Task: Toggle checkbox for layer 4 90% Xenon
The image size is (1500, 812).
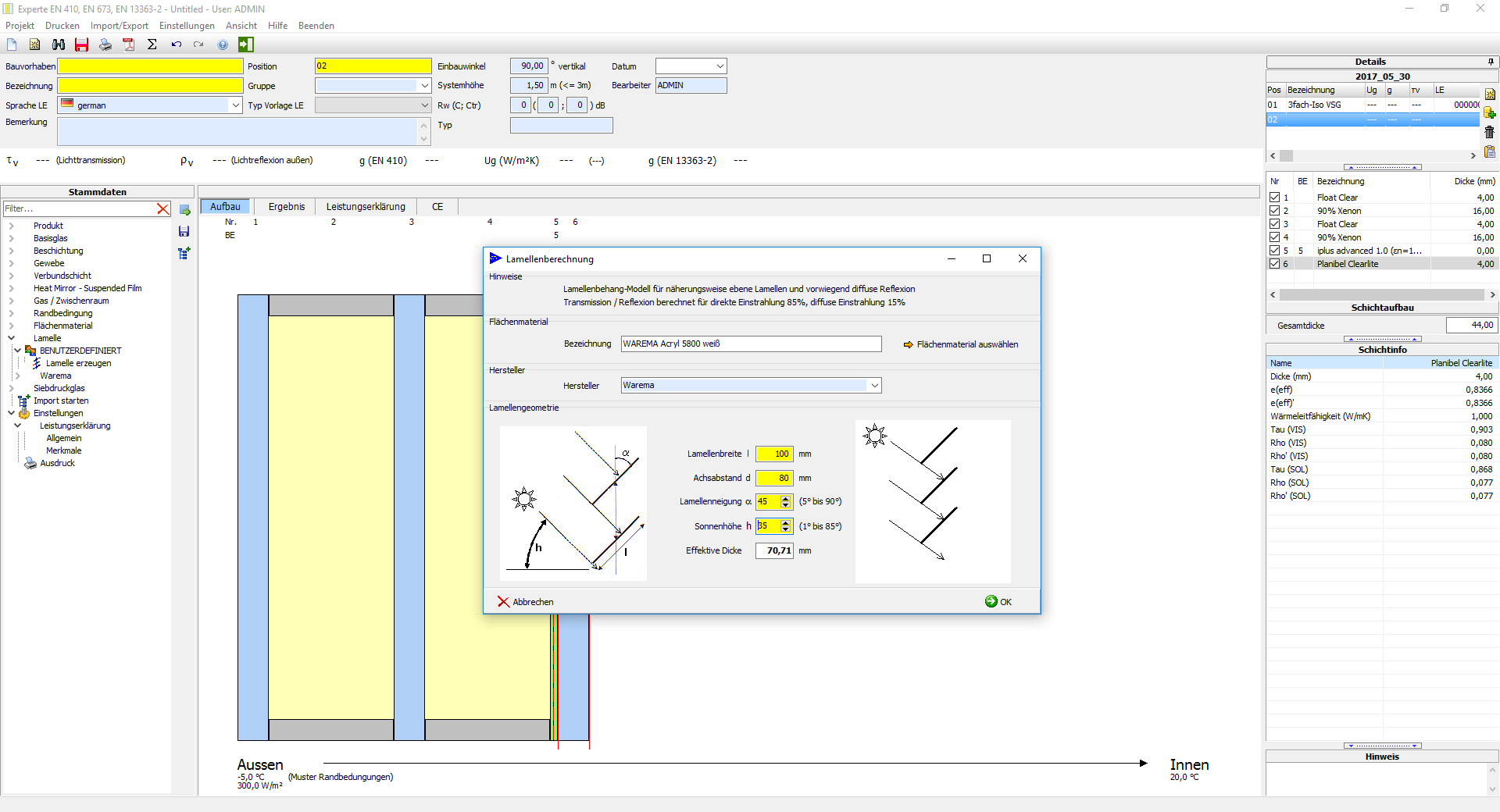Action: coord(1274,237)
